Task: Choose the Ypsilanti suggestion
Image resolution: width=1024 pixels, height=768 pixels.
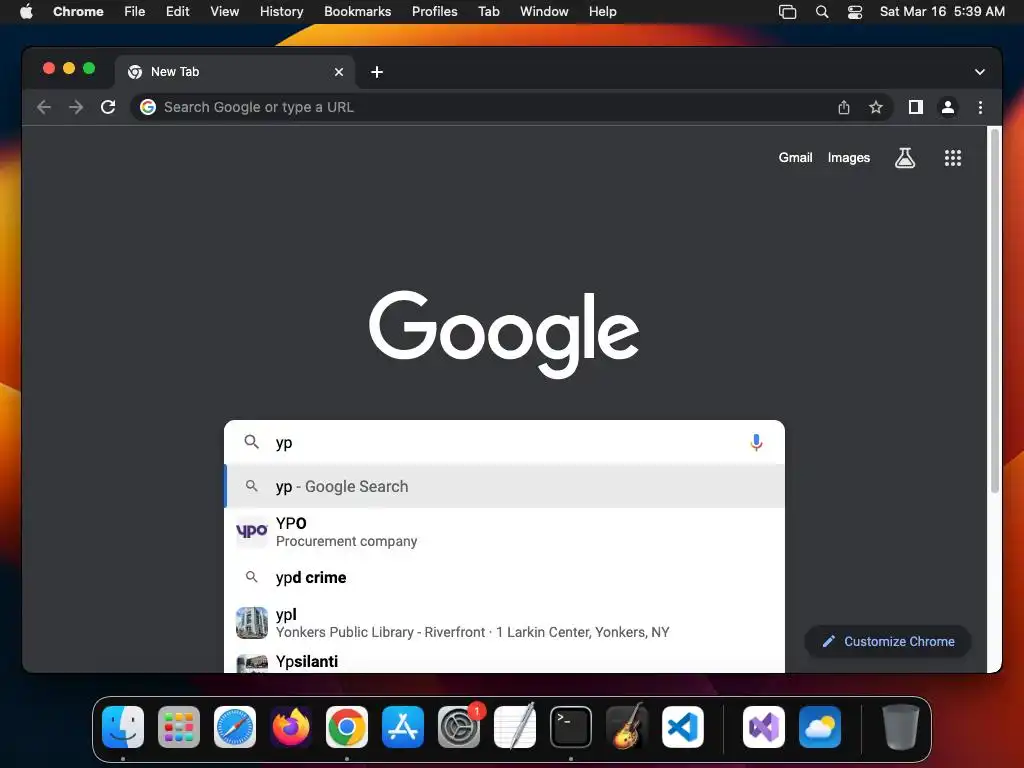Action: [504, 661]
